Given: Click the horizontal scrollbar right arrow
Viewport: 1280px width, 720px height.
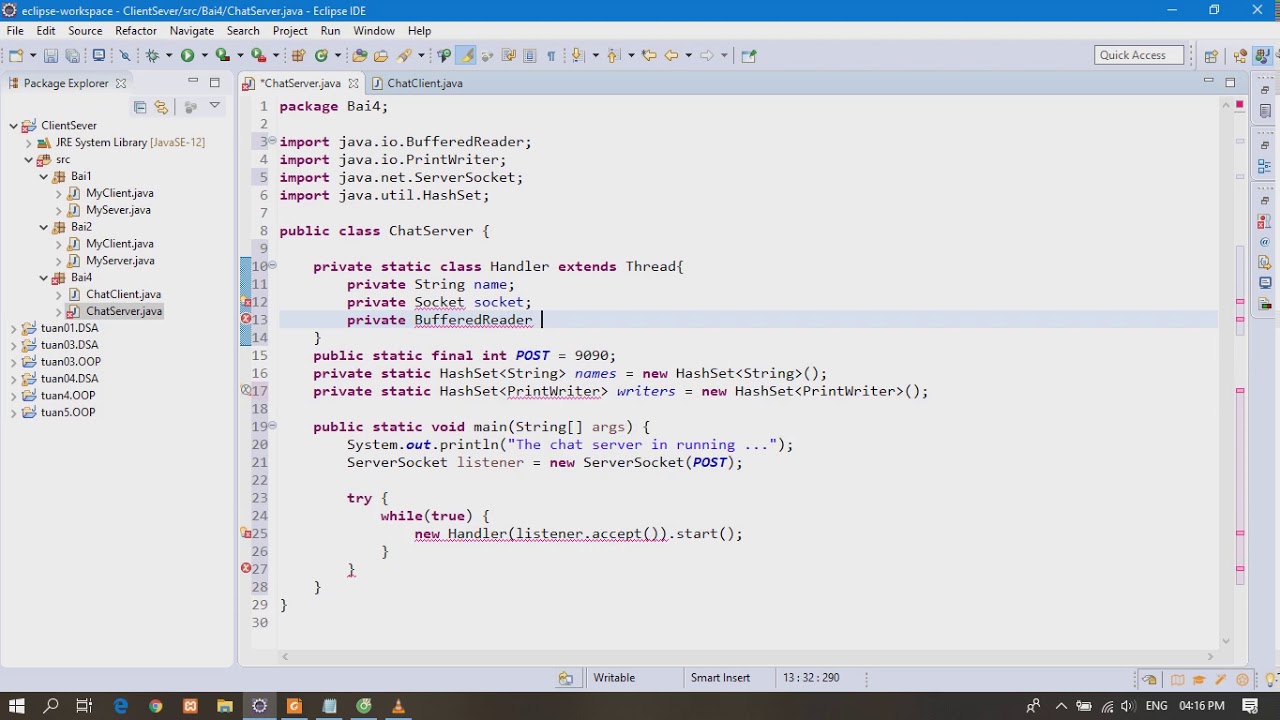Looking at the screenshot, I should 1210,657.
